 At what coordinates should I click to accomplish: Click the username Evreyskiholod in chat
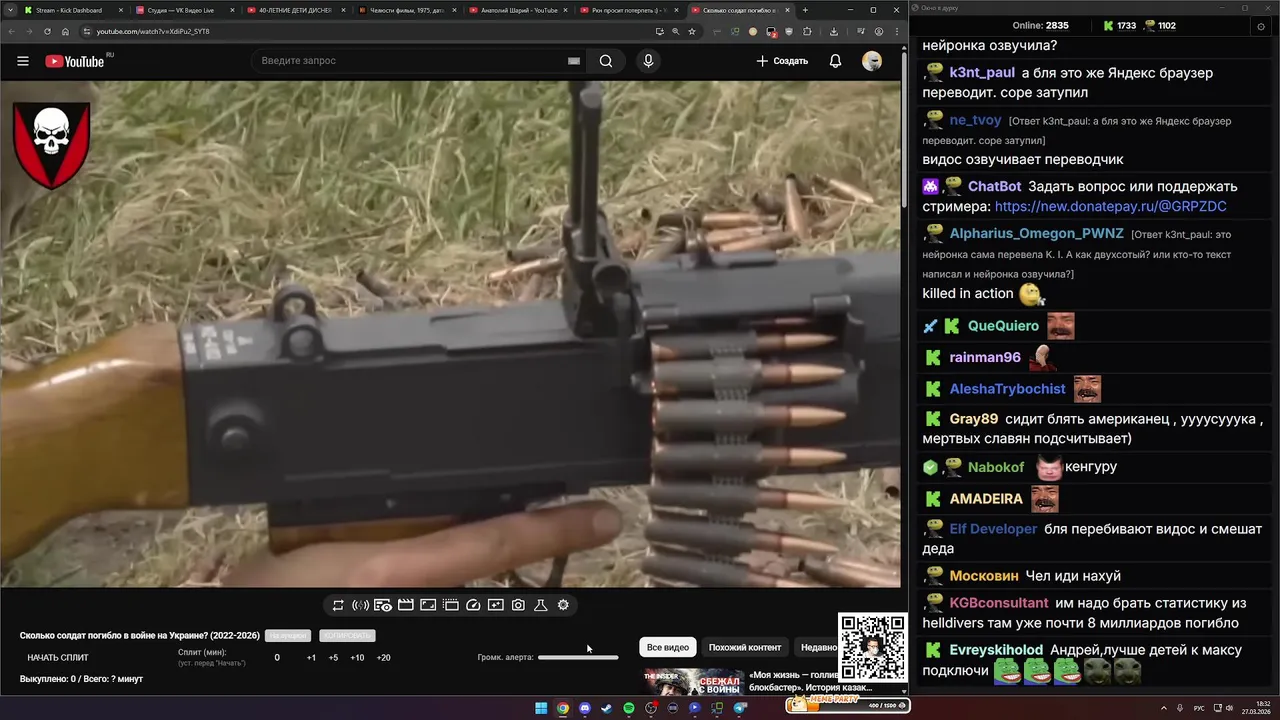coord(996,650)
